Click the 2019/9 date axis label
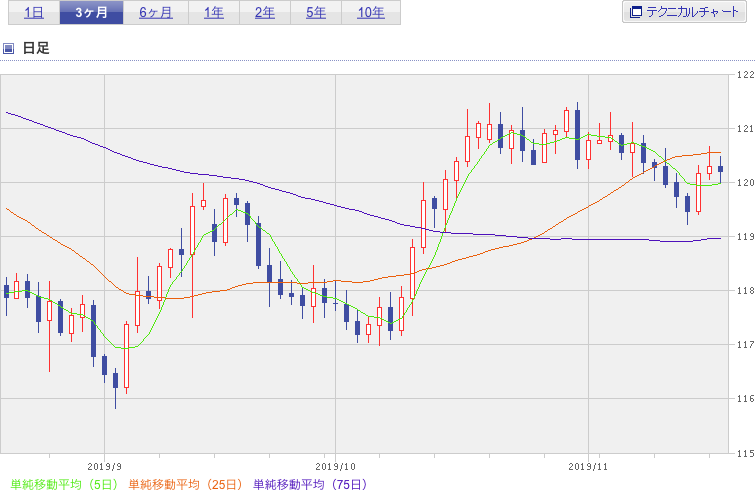 tap(104, 467)
